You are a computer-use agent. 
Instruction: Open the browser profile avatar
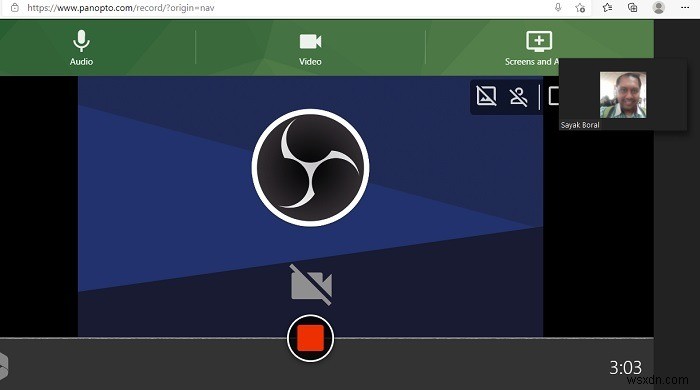click(x=658, y=8)
